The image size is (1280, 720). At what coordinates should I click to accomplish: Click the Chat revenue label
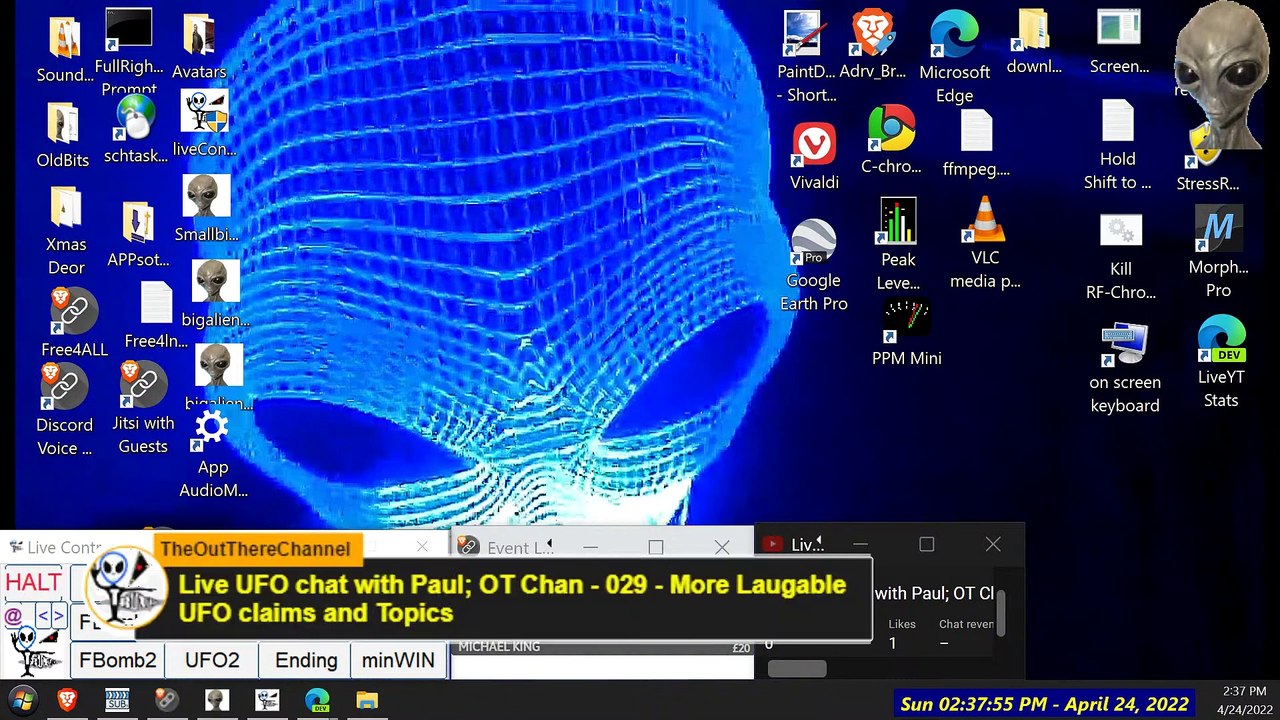pyautogui.click(x=966, y=624)
